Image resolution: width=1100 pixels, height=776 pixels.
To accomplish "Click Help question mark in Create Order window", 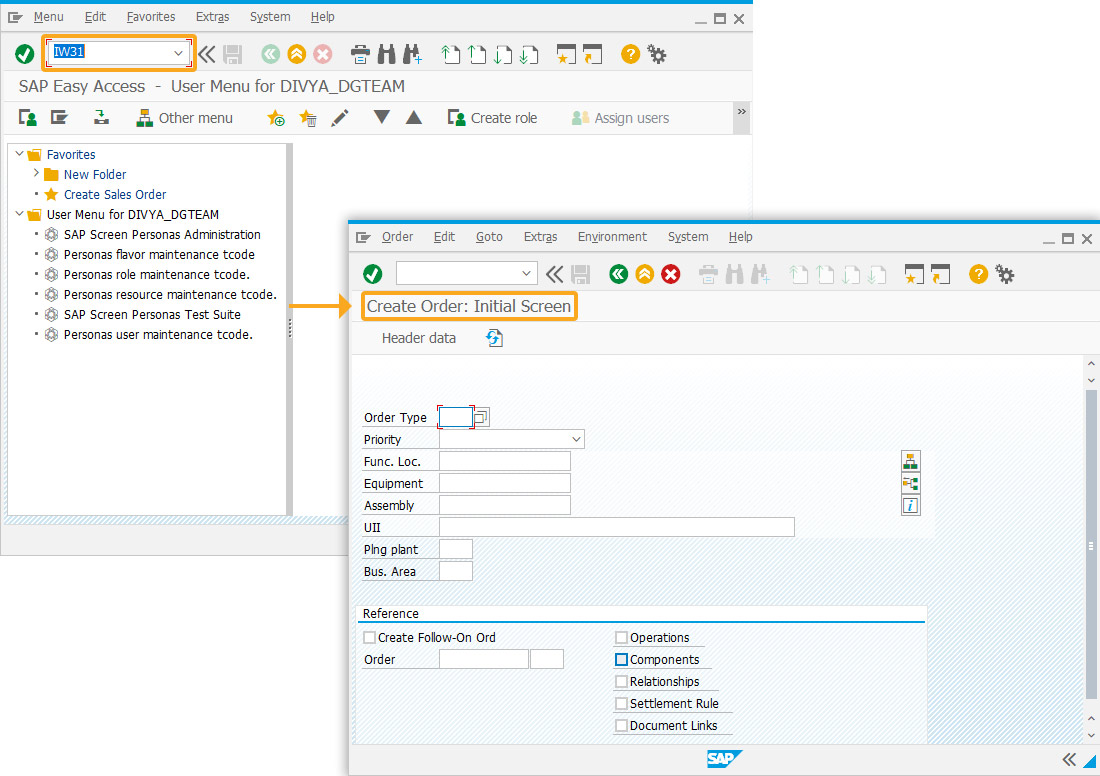I will [x=979, y=274].
